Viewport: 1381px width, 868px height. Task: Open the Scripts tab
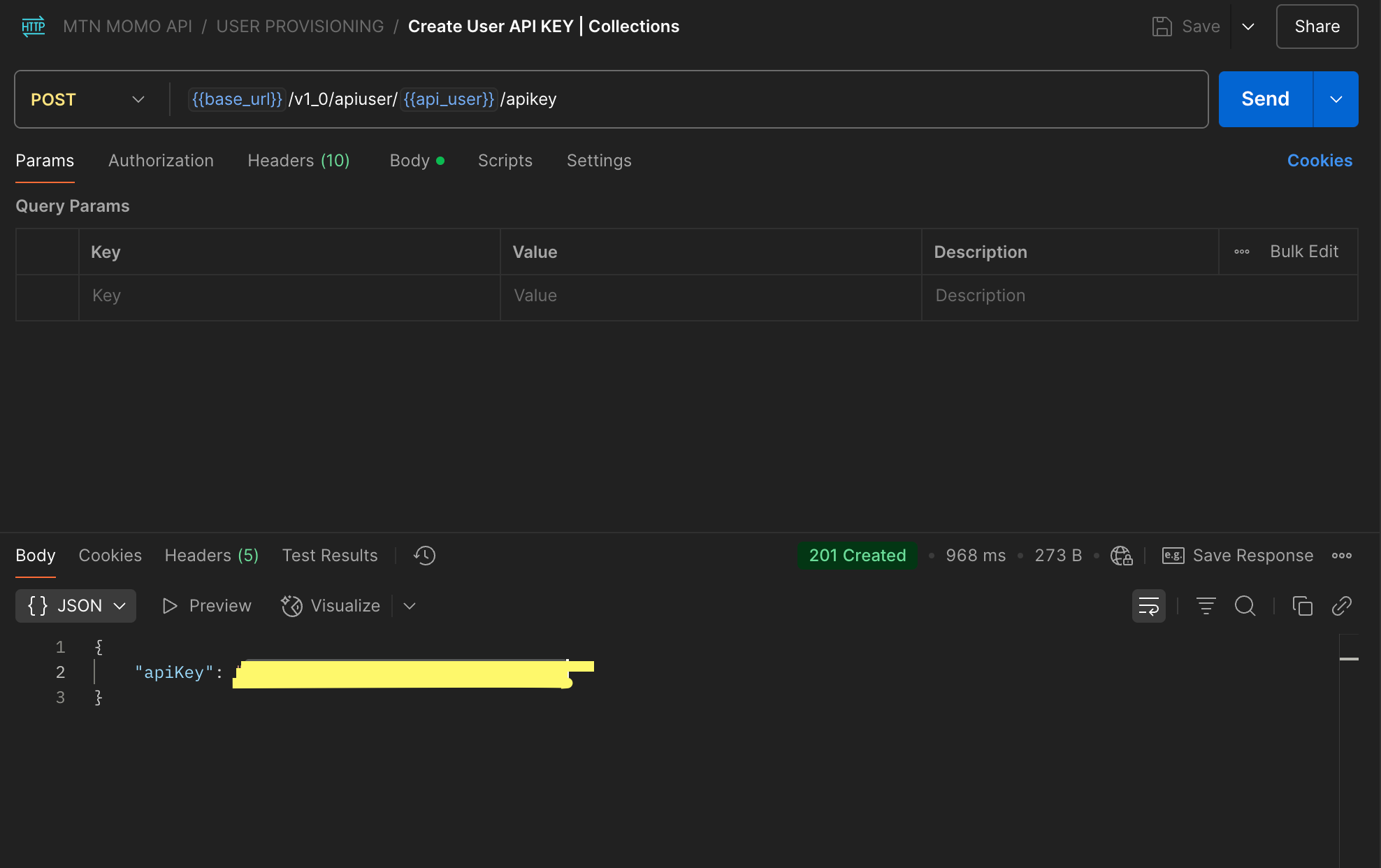tap(505, 161)
